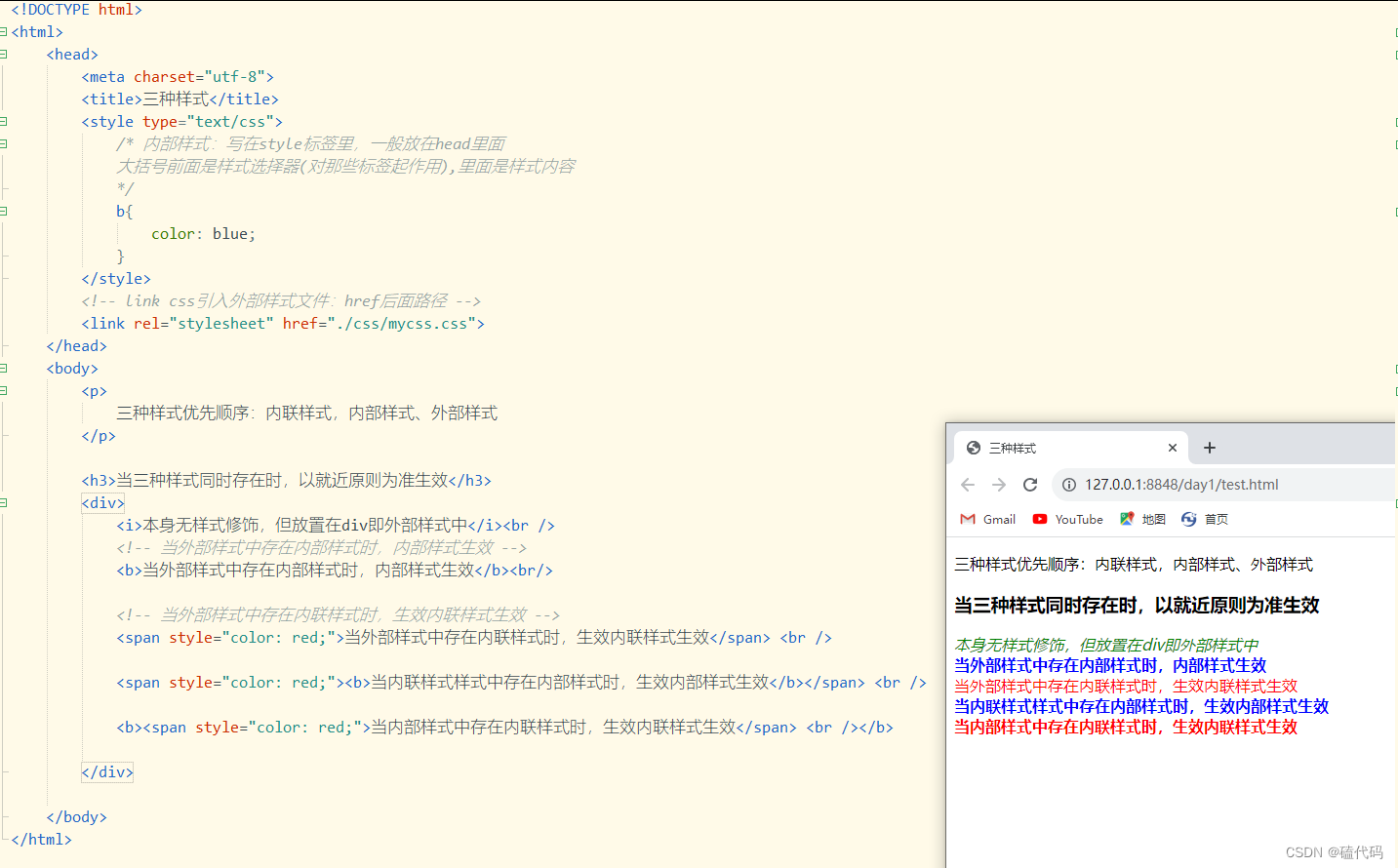Click the highlighted closing </div> tag

point(107,772)
